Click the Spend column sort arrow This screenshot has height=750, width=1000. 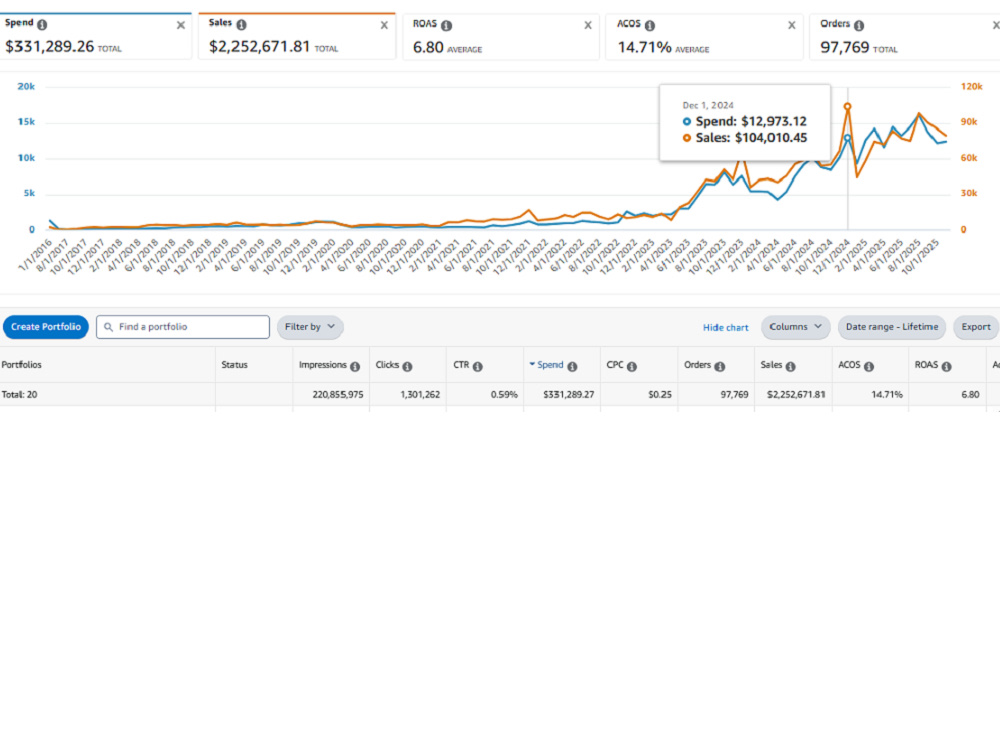pyautogui.click(x=532, y=364)
